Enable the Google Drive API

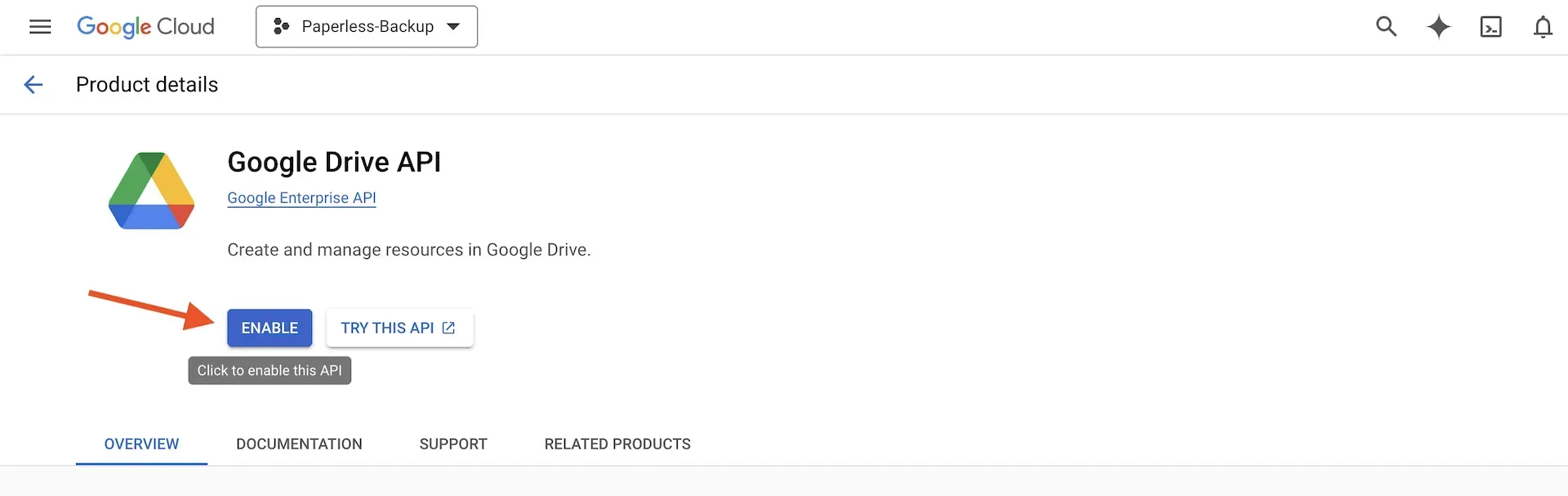(269, 328)
